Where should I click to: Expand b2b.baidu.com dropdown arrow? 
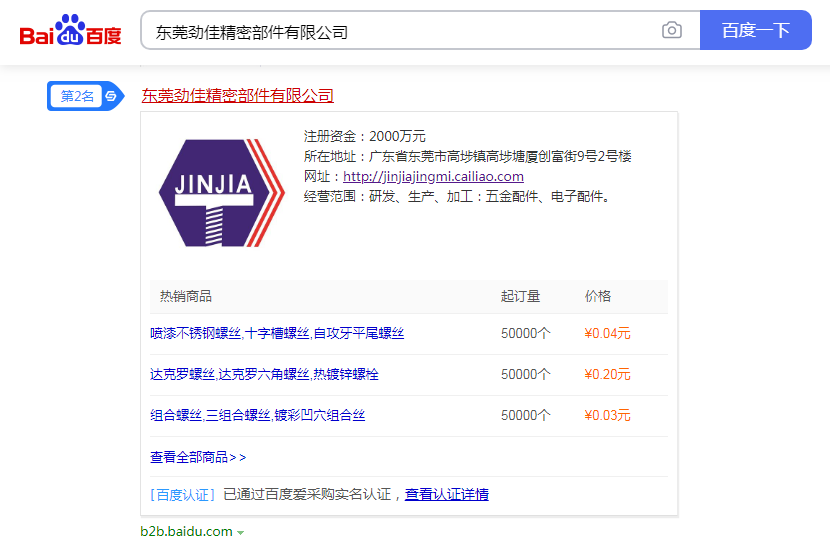pos(240,532)
